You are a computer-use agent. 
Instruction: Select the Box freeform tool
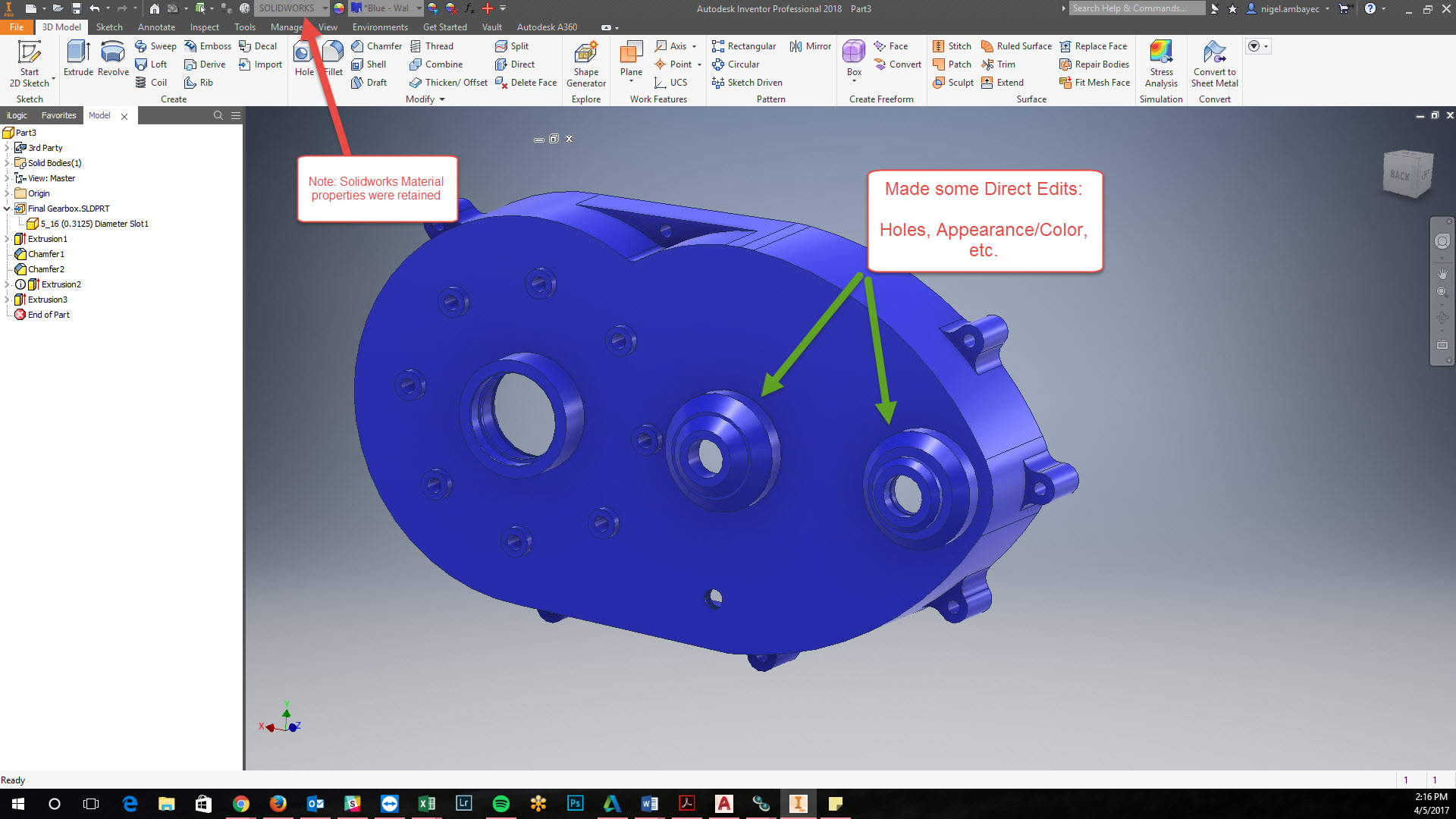854,58
